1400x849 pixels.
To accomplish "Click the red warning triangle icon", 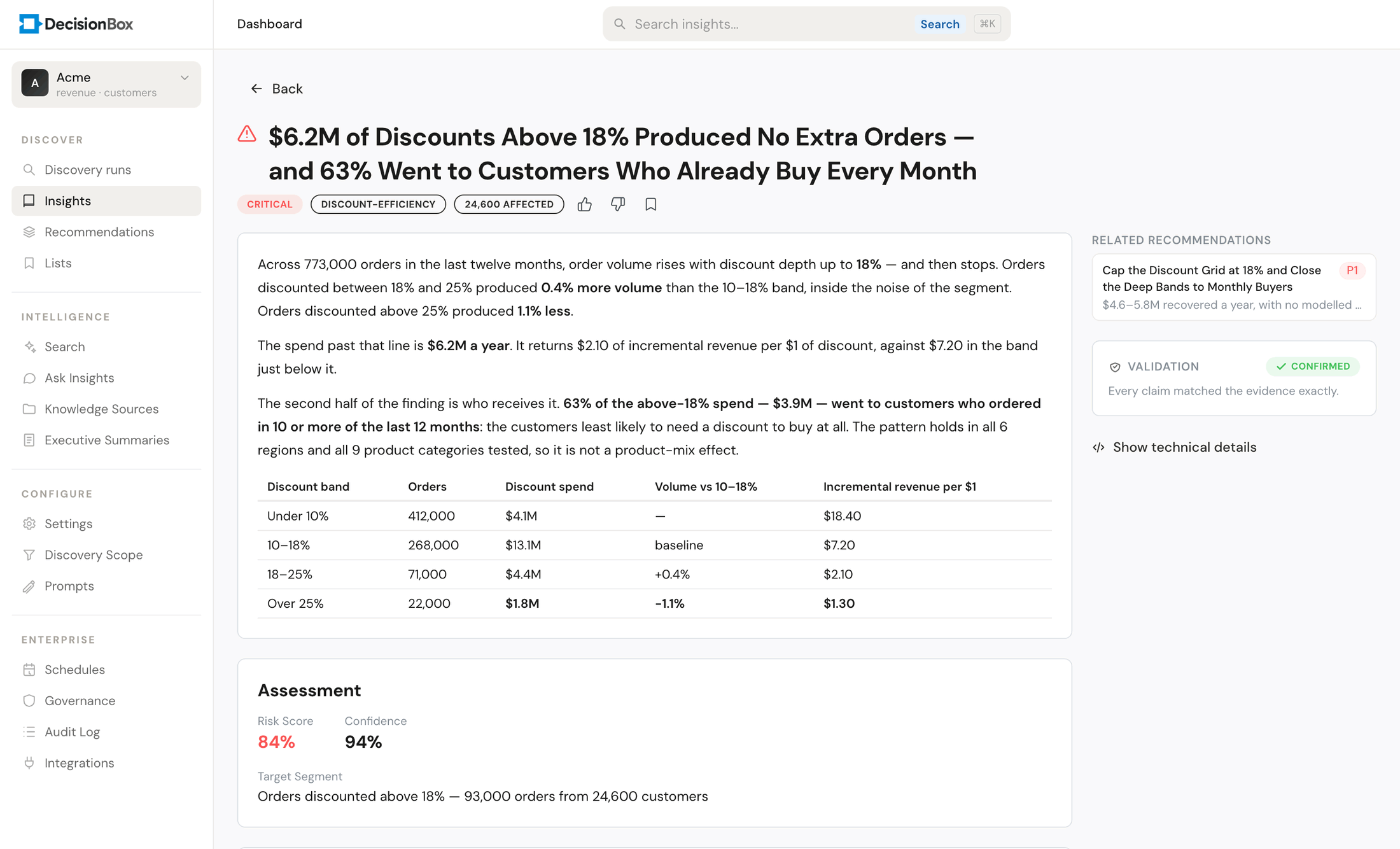I will tap(247, 134).
